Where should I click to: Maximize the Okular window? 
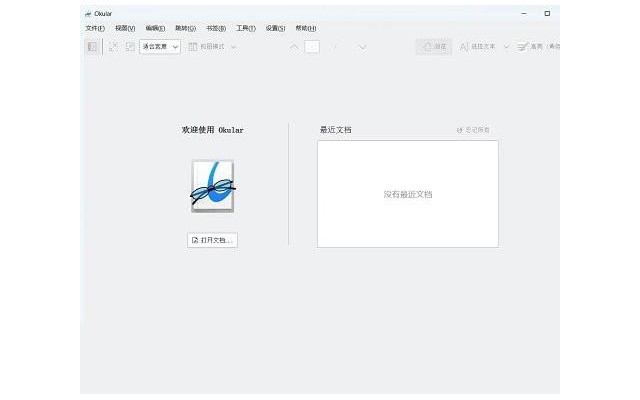point(547,13)
